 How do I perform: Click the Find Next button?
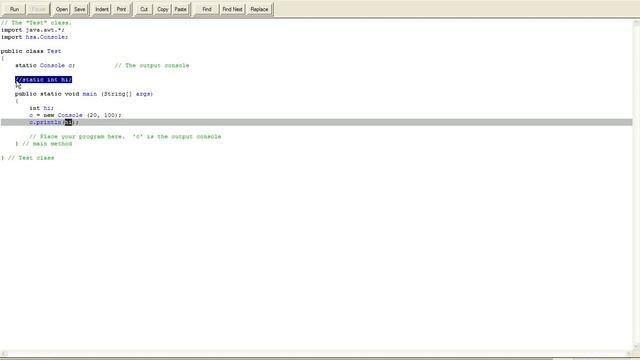coord(232,9)
